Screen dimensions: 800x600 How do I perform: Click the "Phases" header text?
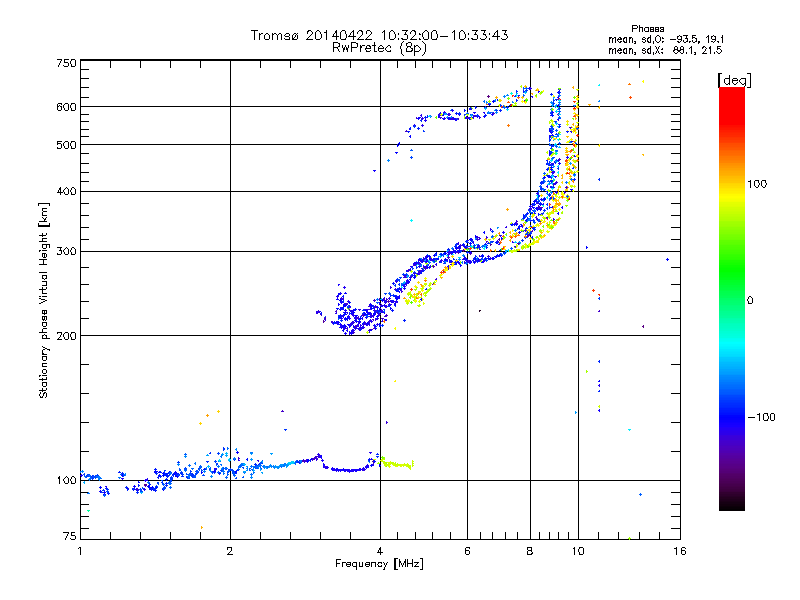coord(647,29)
